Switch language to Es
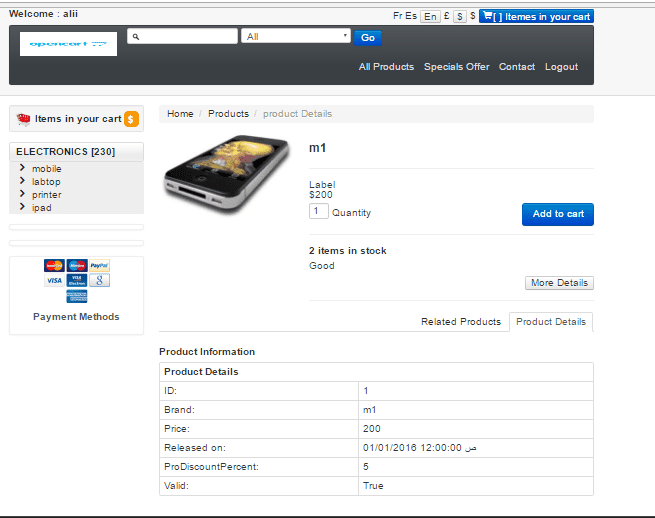Viewport: 655px width, 518px height. pos(411,16)
